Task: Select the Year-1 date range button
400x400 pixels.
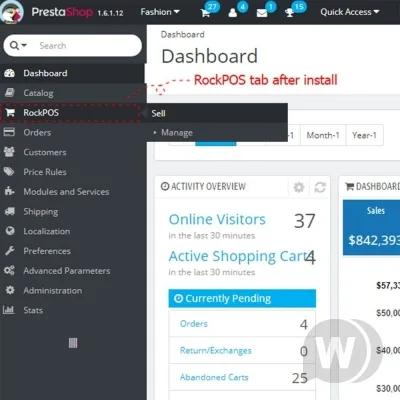Action: [x=365, y=135]
